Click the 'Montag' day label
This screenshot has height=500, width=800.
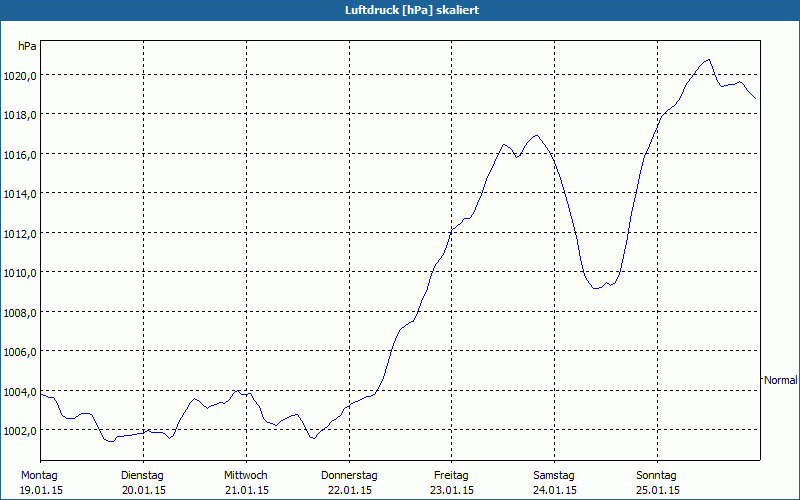[x=39, y=475]
